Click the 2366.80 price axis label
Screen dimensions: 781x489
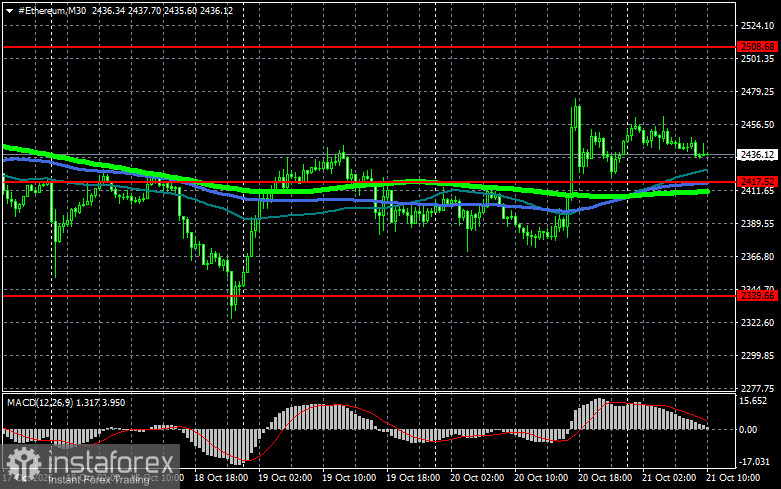pos(758,256)
